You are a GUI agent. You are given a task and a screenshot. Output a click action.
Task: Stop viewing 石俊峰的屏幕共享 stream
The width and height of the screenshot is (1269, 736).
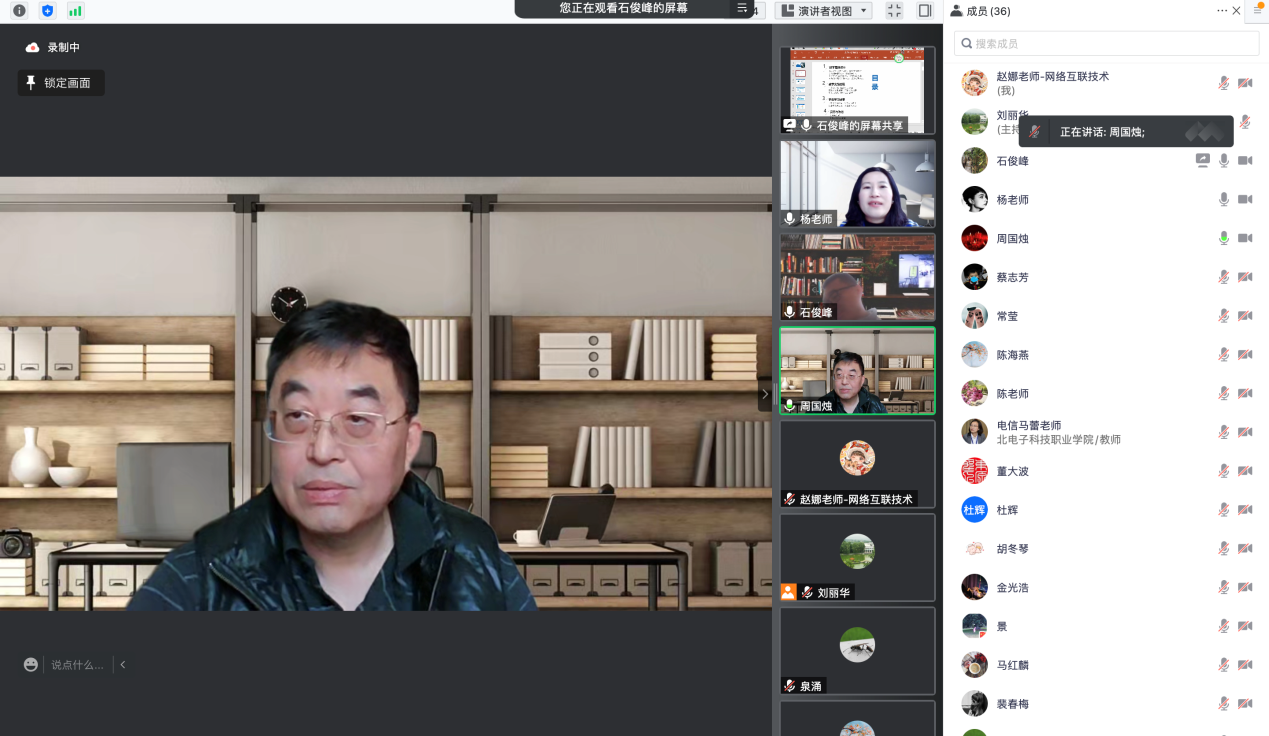857,90
